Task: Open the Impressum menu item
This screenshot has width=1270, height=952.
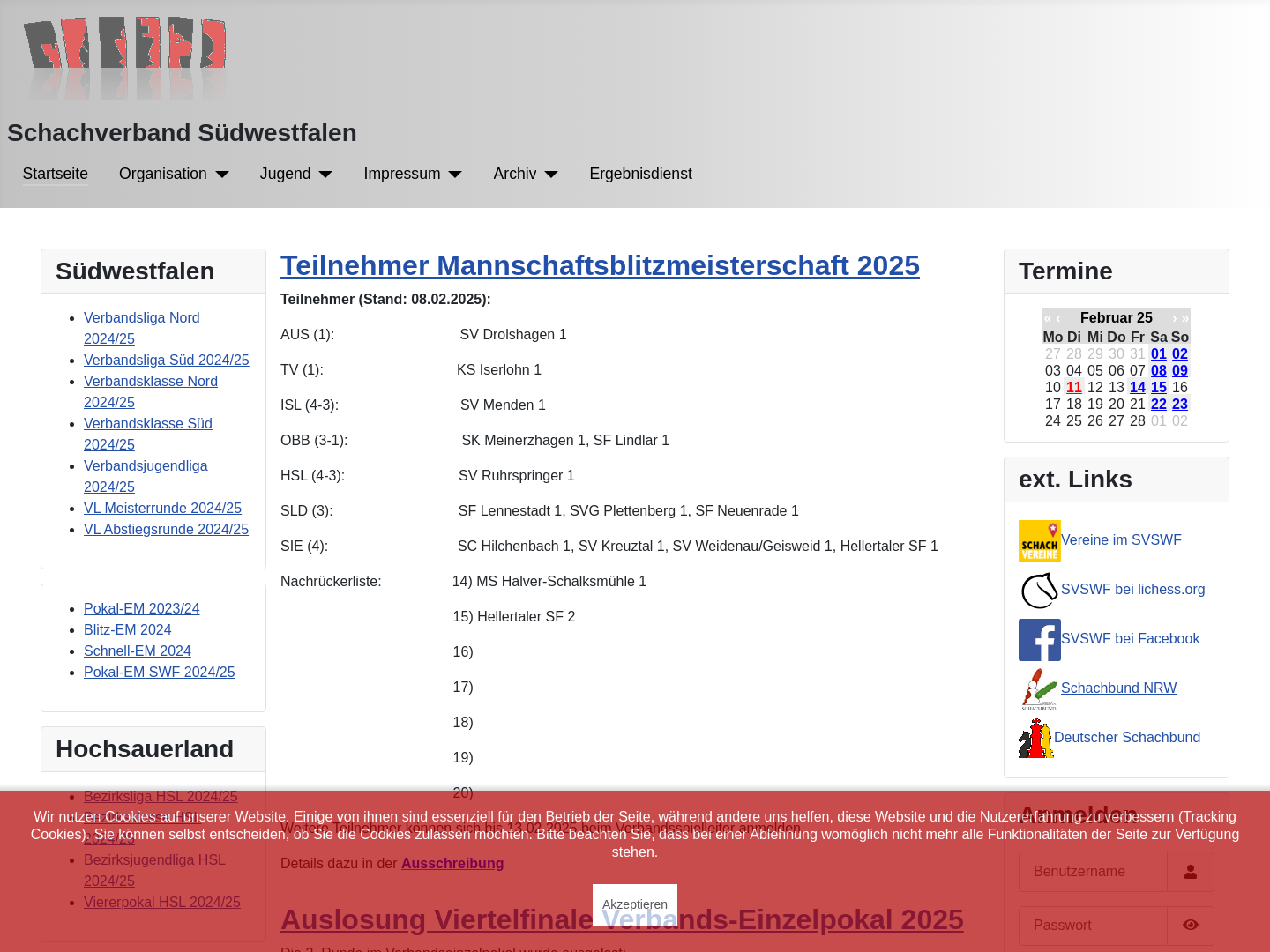Action: tap(402, 174)
